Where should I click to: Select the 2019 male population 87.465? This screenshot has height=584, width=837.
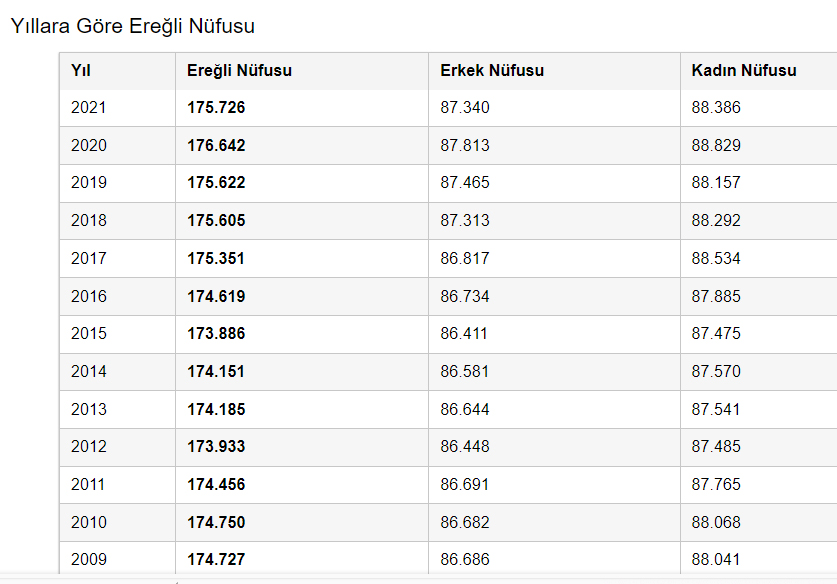(x=465, y=182)
